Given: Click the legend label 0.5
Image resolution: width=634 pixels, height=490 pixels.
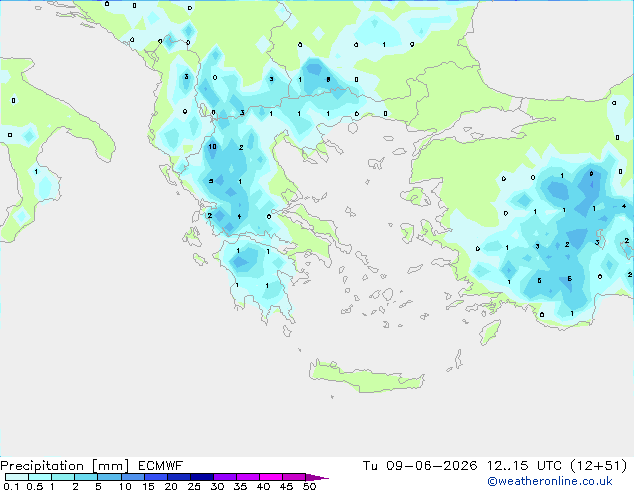Looking at the screenshot, I should click(34, 486).
